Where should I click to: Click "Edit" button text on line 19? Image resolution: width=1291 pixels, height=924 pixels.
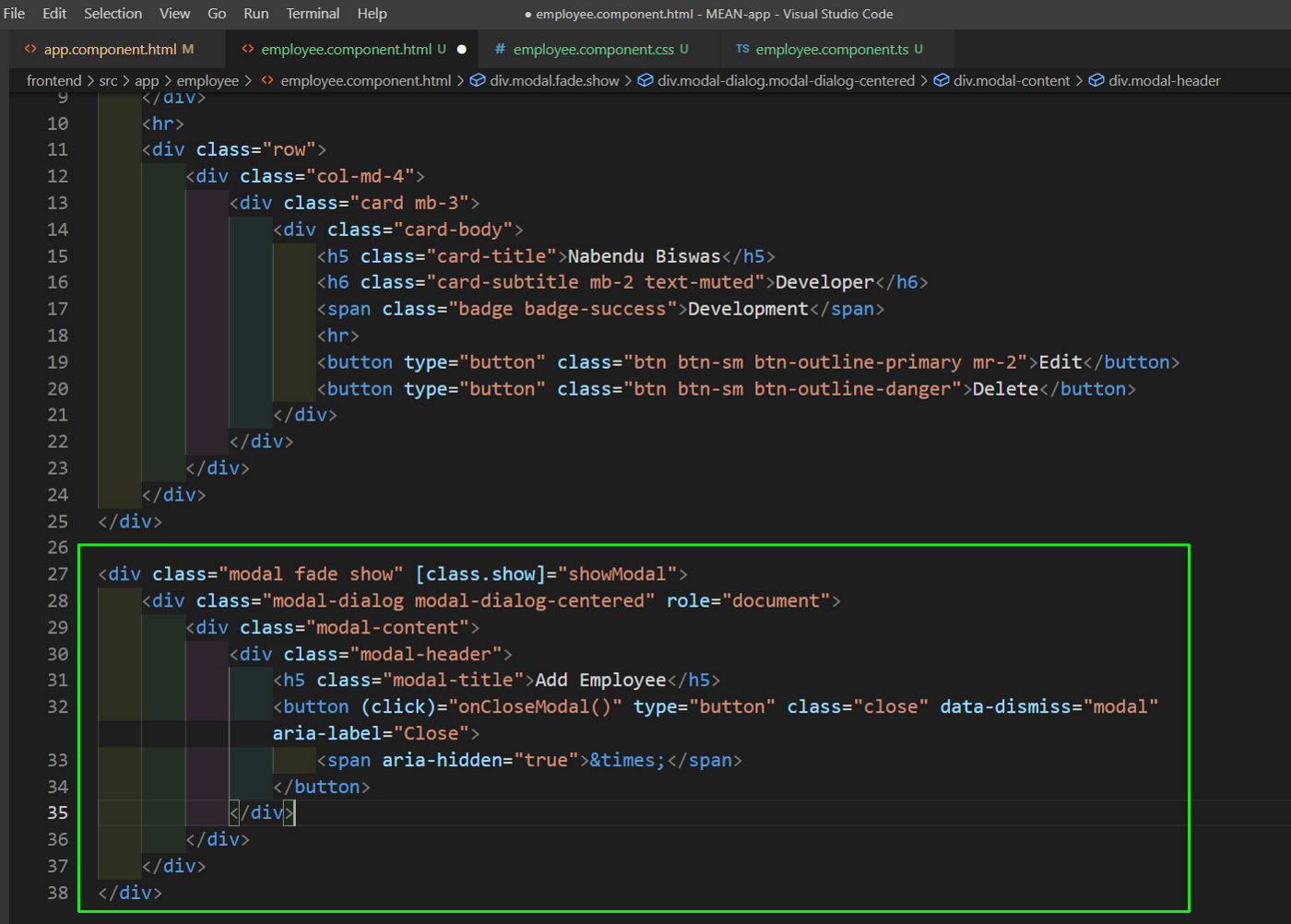pyautogui.click(x=1060, y=362)
